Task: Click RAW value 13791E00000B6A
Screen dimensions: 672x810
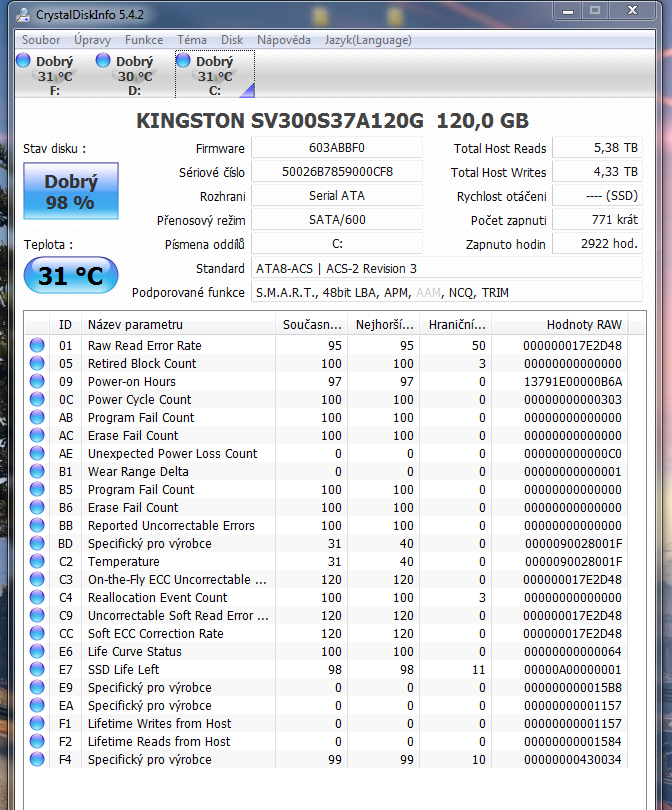Action: (572, 381)
